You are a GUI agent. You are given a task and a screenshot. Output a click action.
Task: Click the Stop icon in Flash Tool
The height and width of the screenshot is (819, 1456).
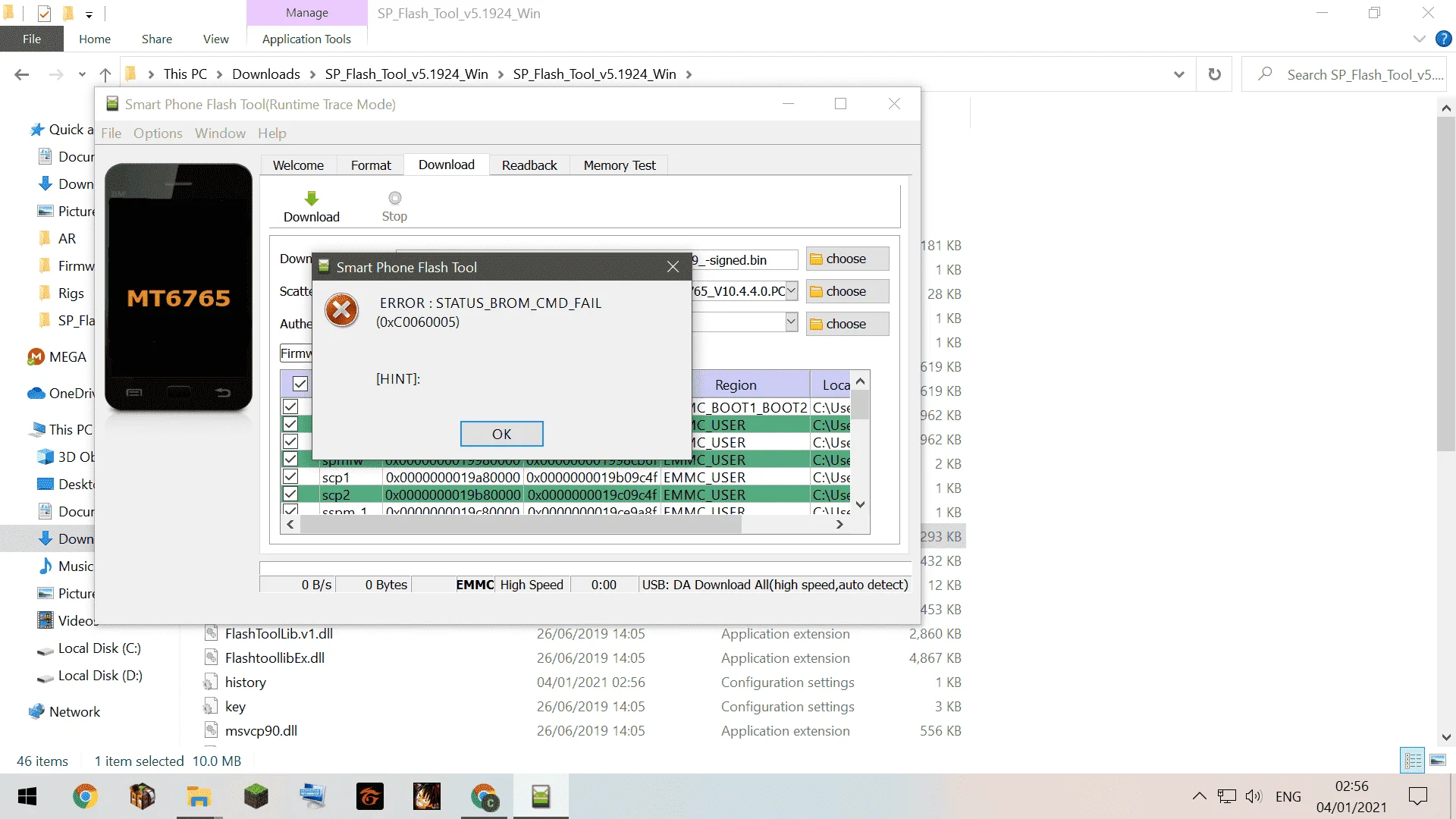[x=394, y=198]
